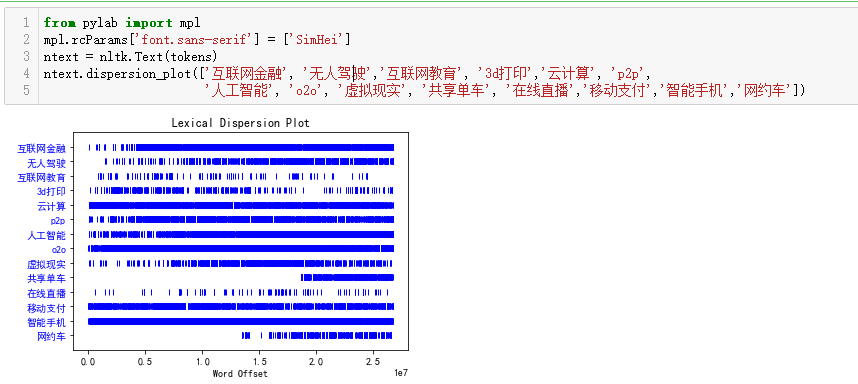Click the 1e7 exponent label on the axis
The image size is (858, 384).
[401, 373]
